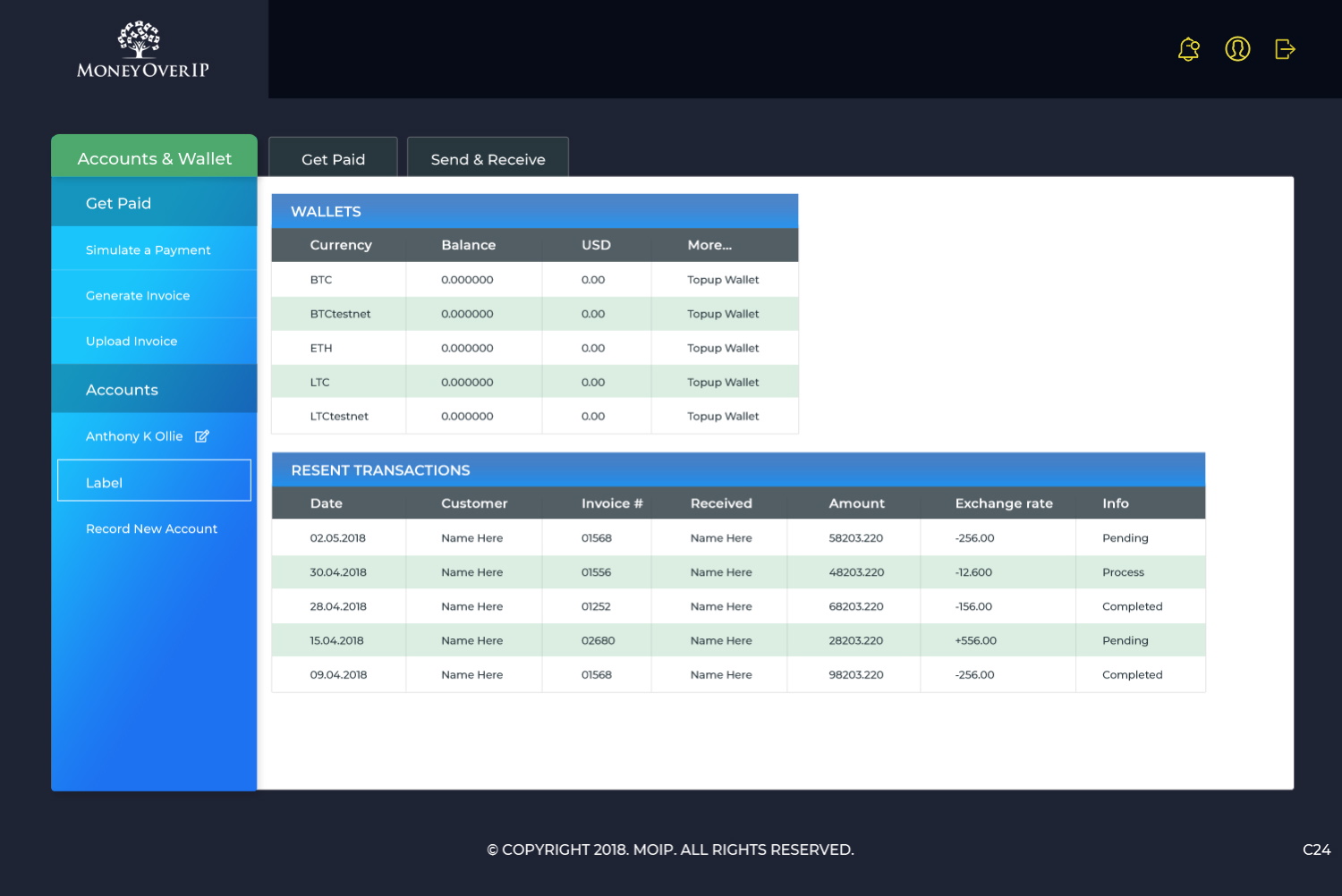Viewport: 1342px width, 896px height.
Task: Click the More... column header
Action: [709, 245]
